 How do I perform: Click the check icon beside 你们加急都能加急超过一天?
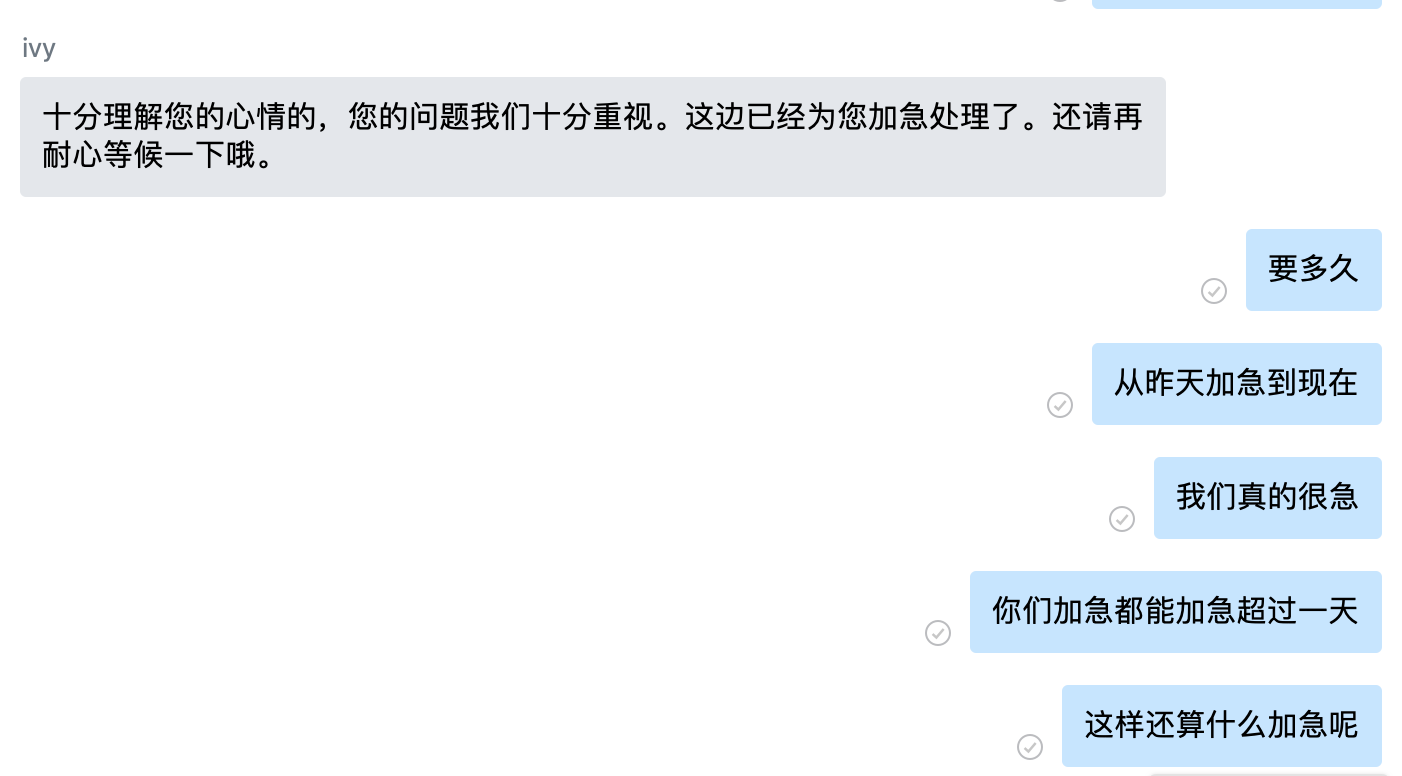(938, 633)
